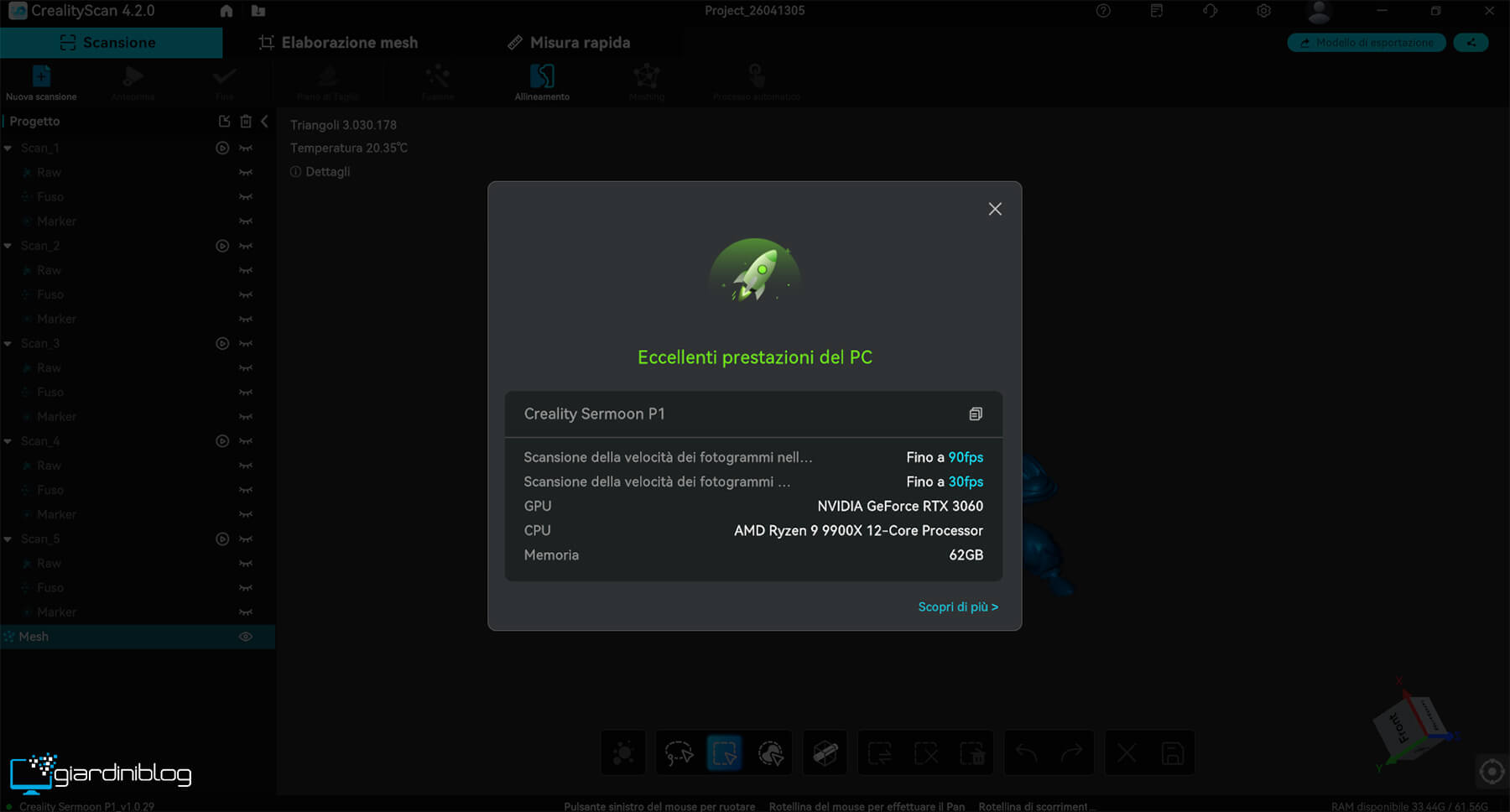Open the 'Scopri di più' link

[x=957, y=606]
